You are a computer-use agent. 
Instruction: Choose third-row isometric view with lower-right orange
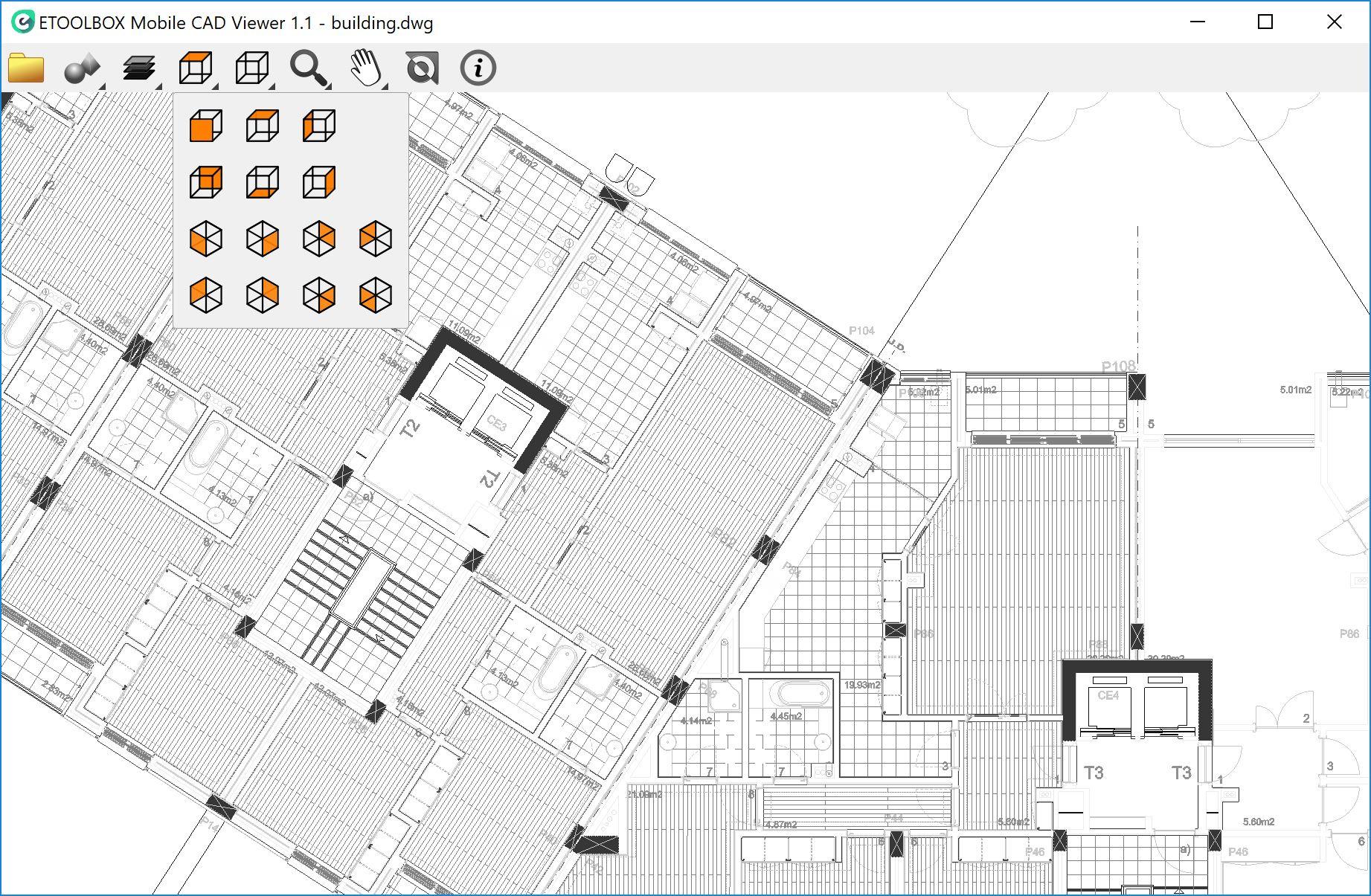point(263,239)
